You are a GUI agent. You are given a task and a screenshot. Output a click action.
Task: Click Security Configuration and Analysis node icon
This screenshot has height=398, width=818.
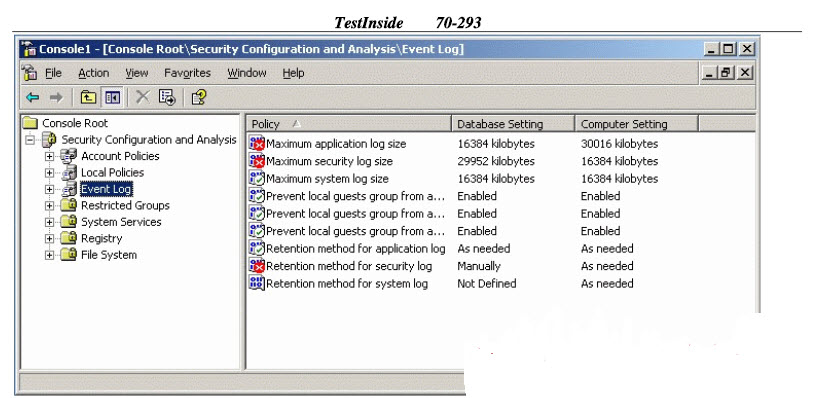pyautogui.click(x=50, y=139)
